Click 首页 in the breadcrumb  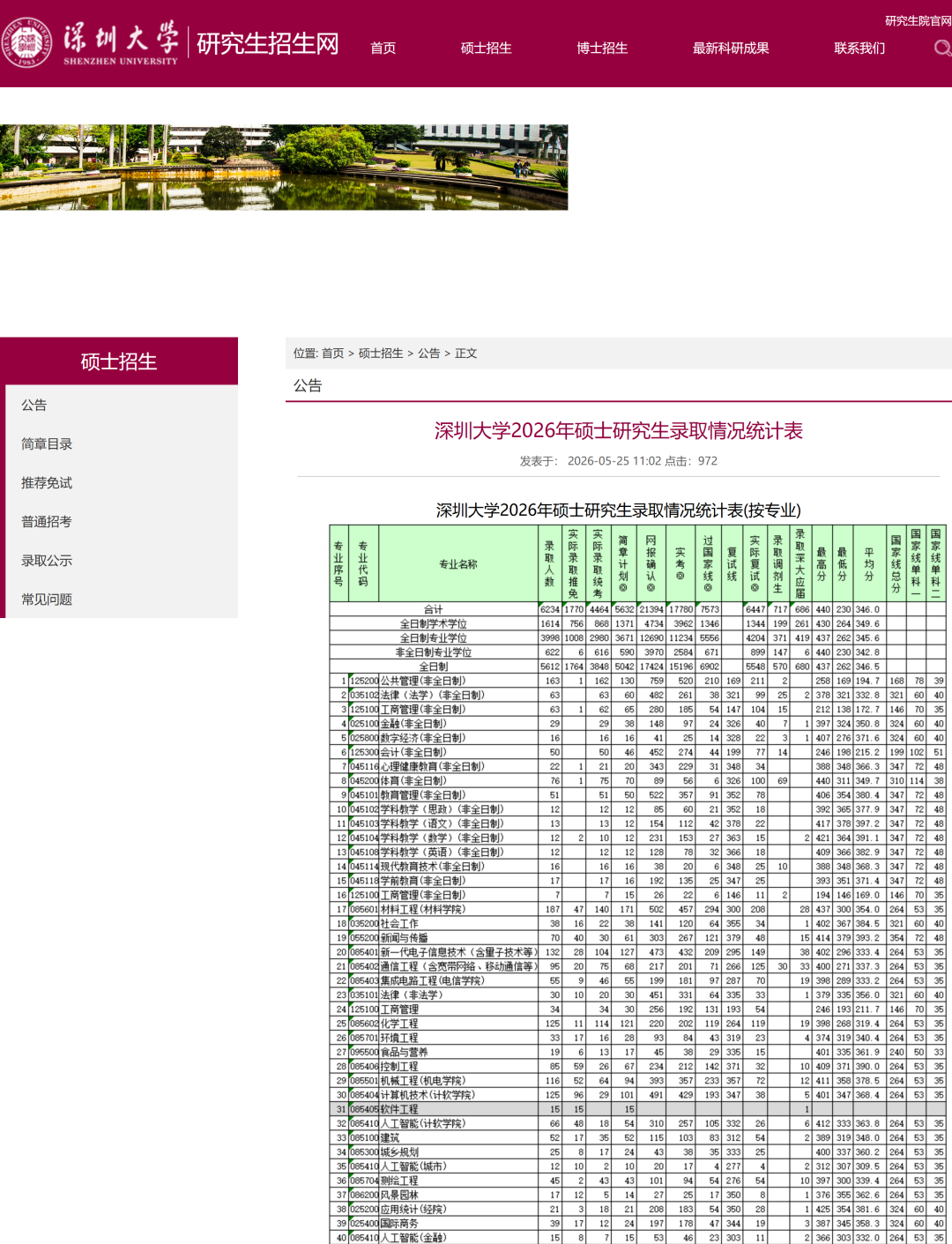tap(332, 353)
